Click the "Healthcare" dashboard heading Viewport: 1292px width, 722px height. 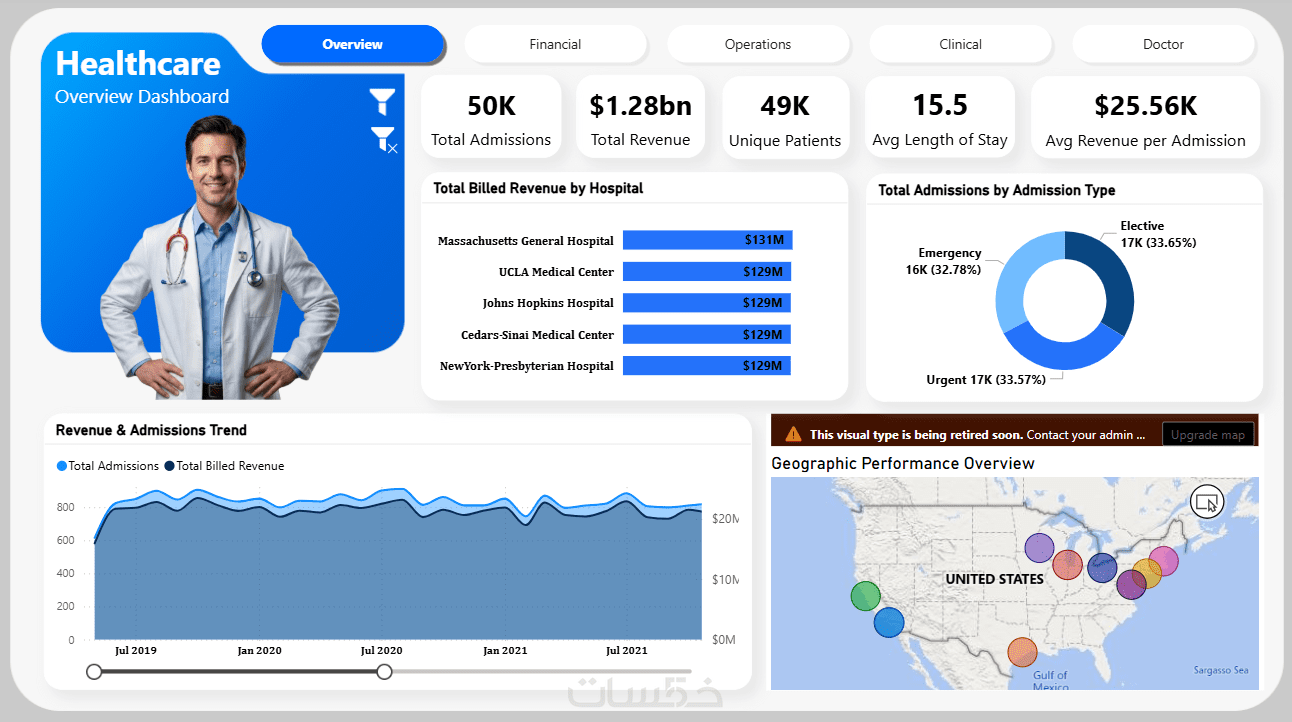[x=138, y=63]
